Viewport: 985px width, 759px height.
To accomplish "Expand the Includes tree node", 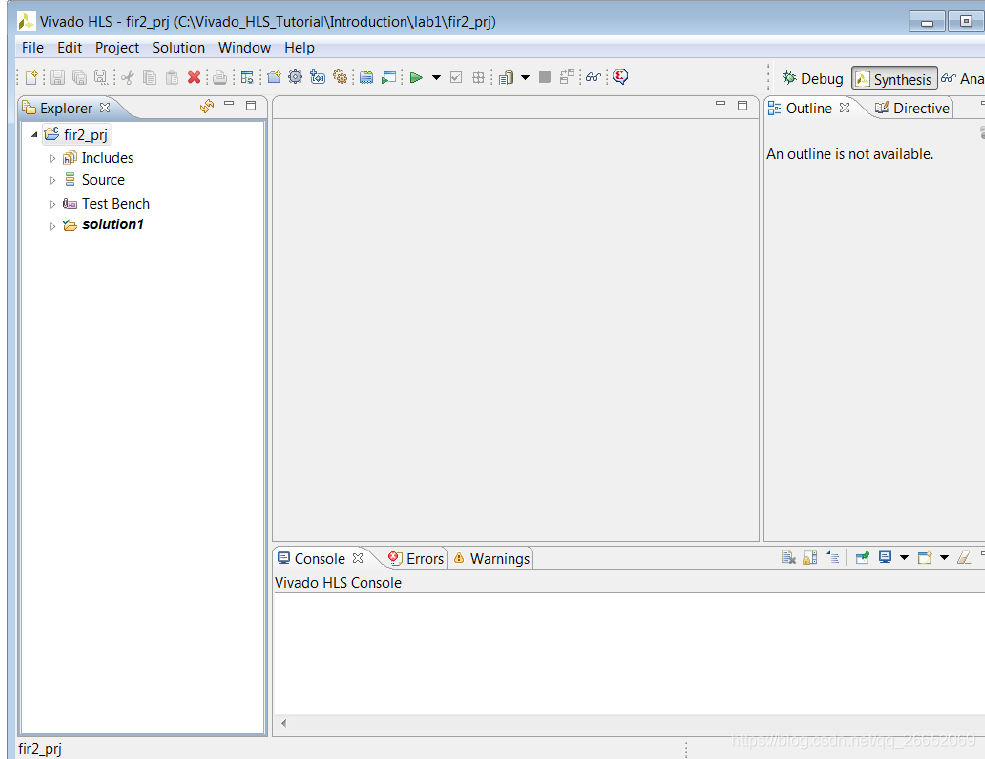I will [x=52, y=158].
